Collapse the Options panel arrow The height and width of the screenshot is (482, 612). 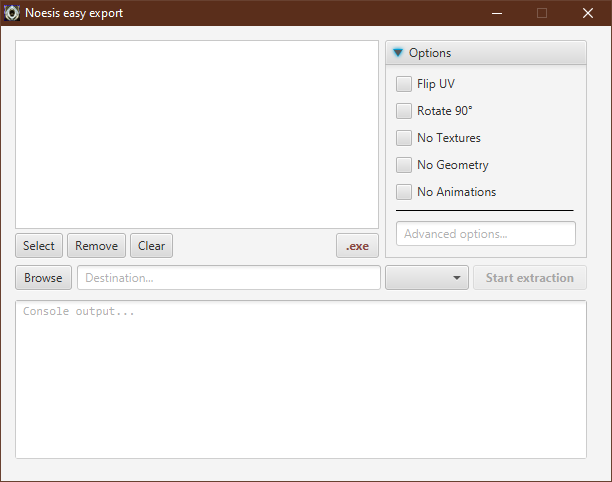[x=398, y=53]
